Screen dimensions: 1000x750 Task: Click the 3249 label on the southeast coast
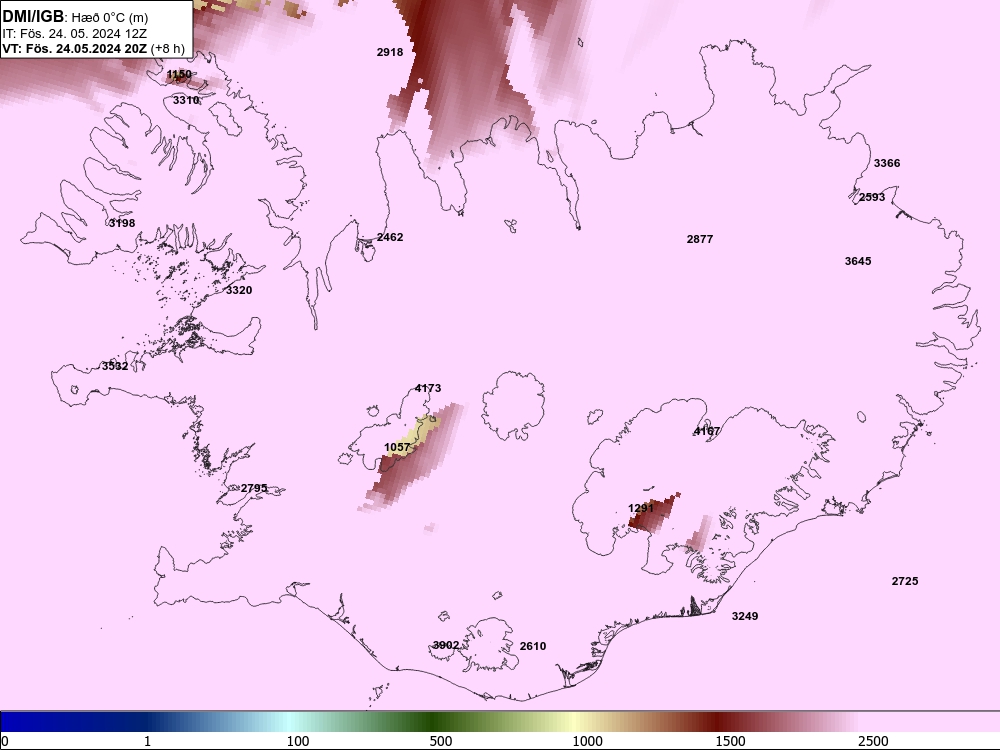point(745,616)
